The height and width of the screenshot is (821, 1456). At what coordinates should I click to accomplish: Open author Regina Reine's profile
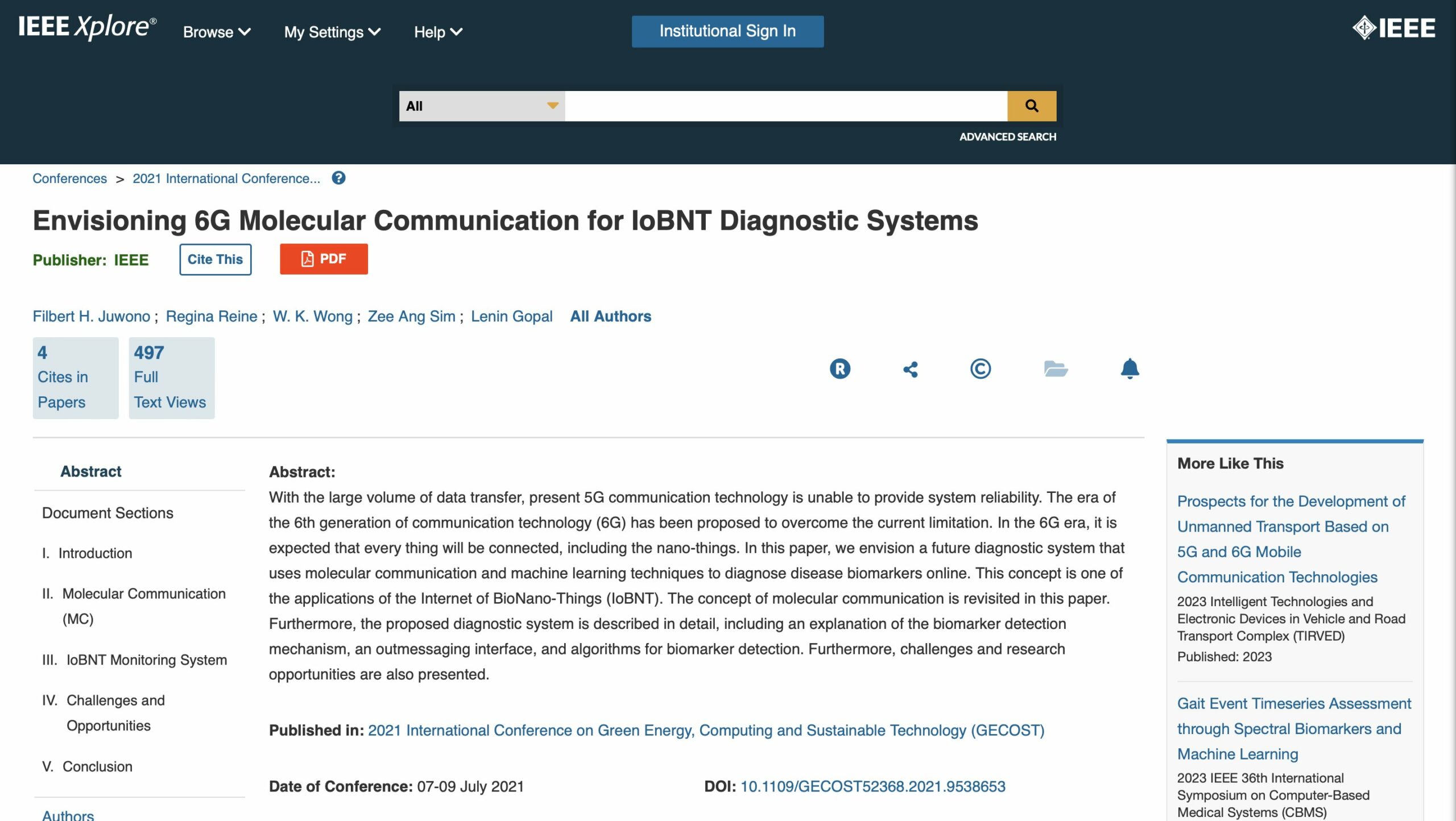coord(212,317)
